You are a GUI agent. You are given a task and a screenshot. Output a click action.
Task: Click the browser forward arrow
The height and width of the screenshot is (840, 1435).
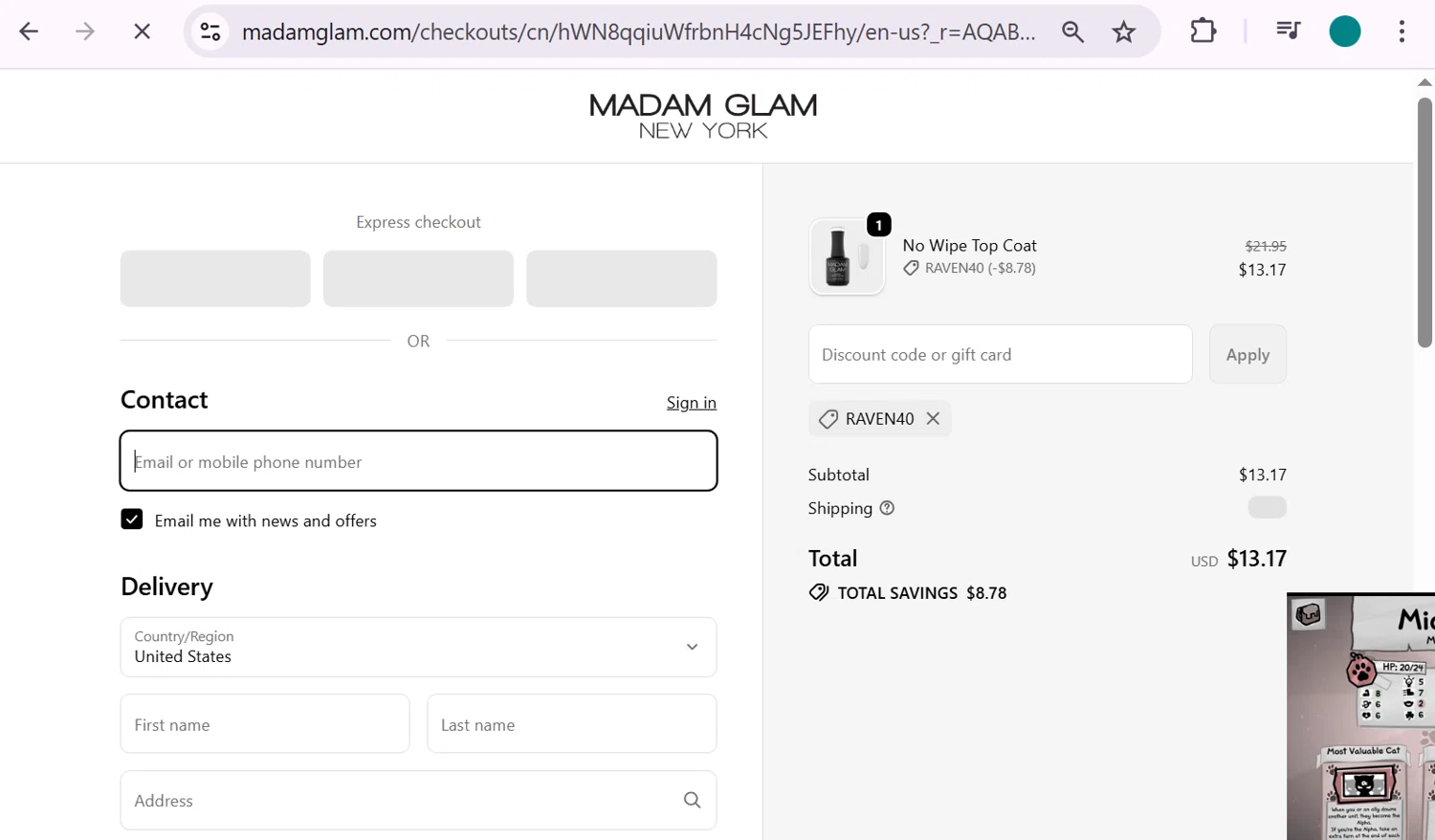click(85, 32)
